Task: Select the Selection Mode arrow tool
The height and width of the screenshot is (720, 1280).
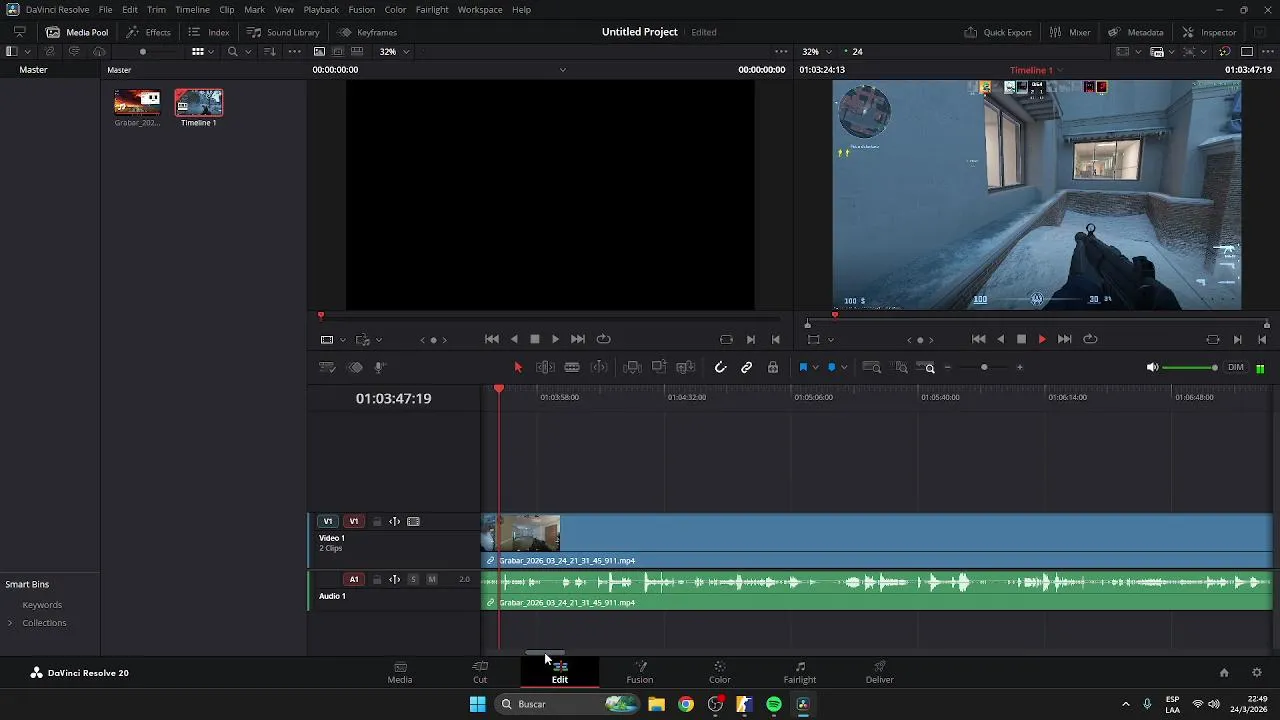Action: pyautogui.click(x=518, y=367)
